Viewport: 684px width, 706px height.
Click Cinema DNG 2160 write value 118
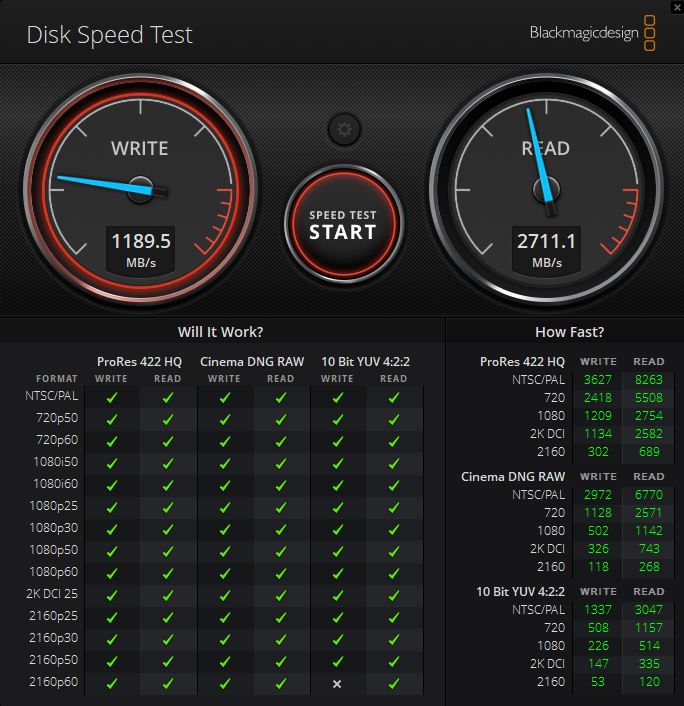coord(598,567)
